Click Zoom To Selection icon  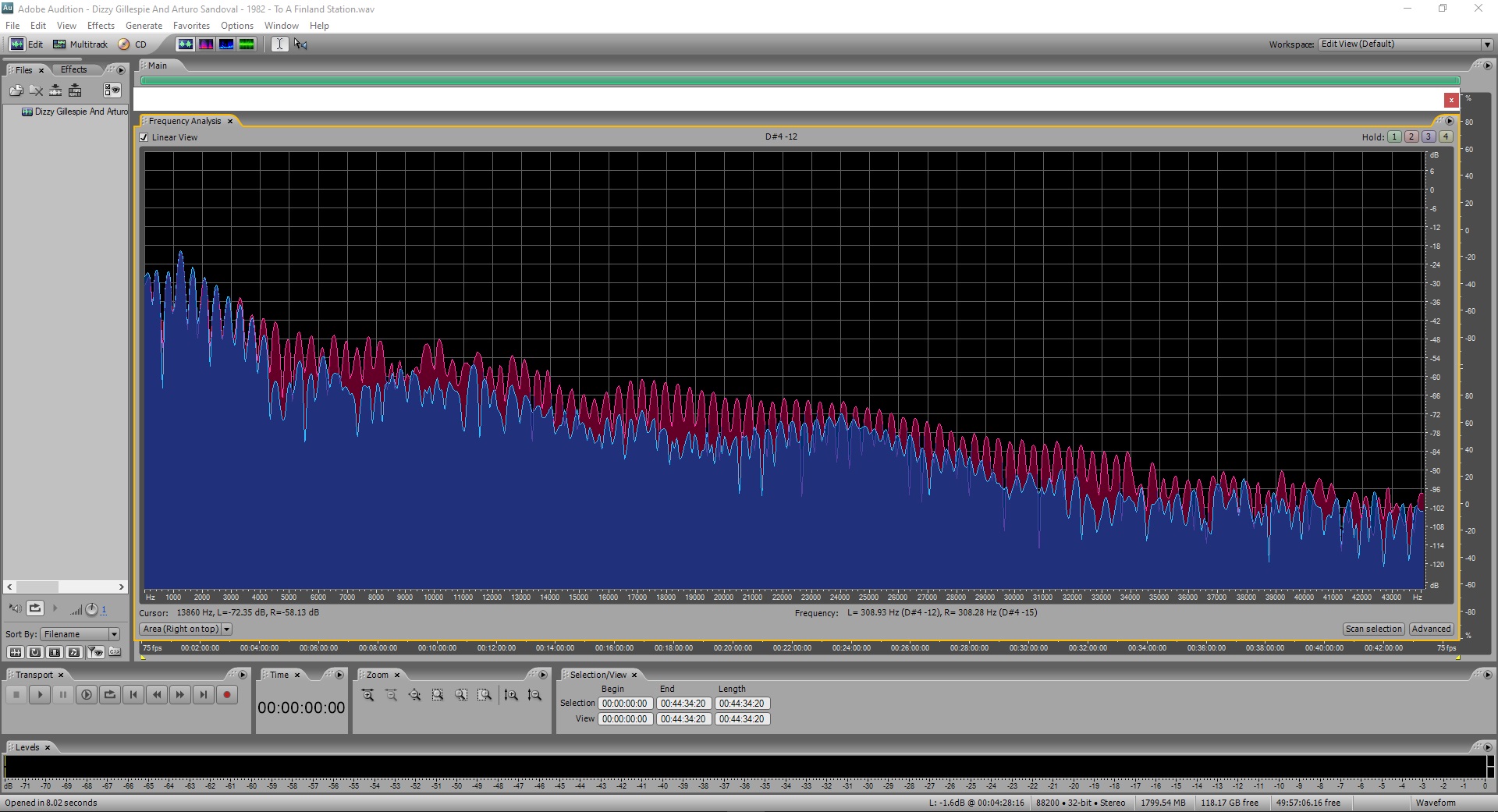(x=438, y=694)
